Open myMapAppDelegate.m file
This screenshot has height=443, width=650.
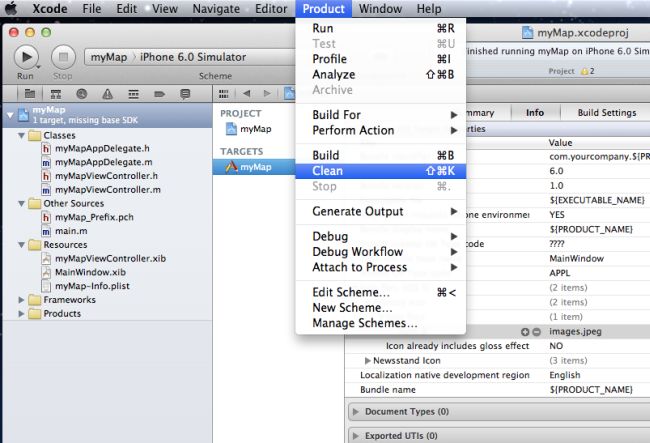104,162
